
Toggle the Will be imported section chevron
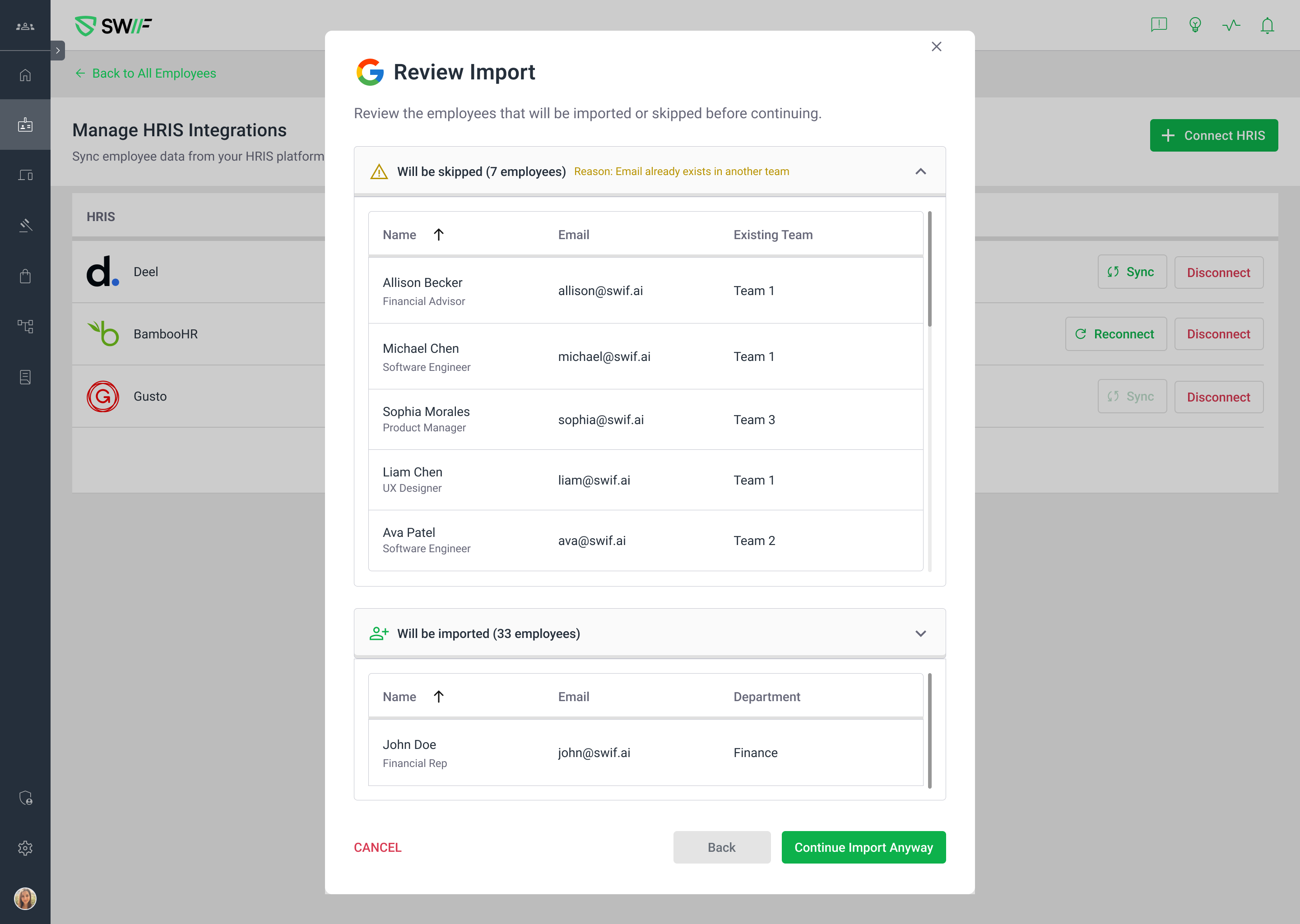[x=920, y=633]
